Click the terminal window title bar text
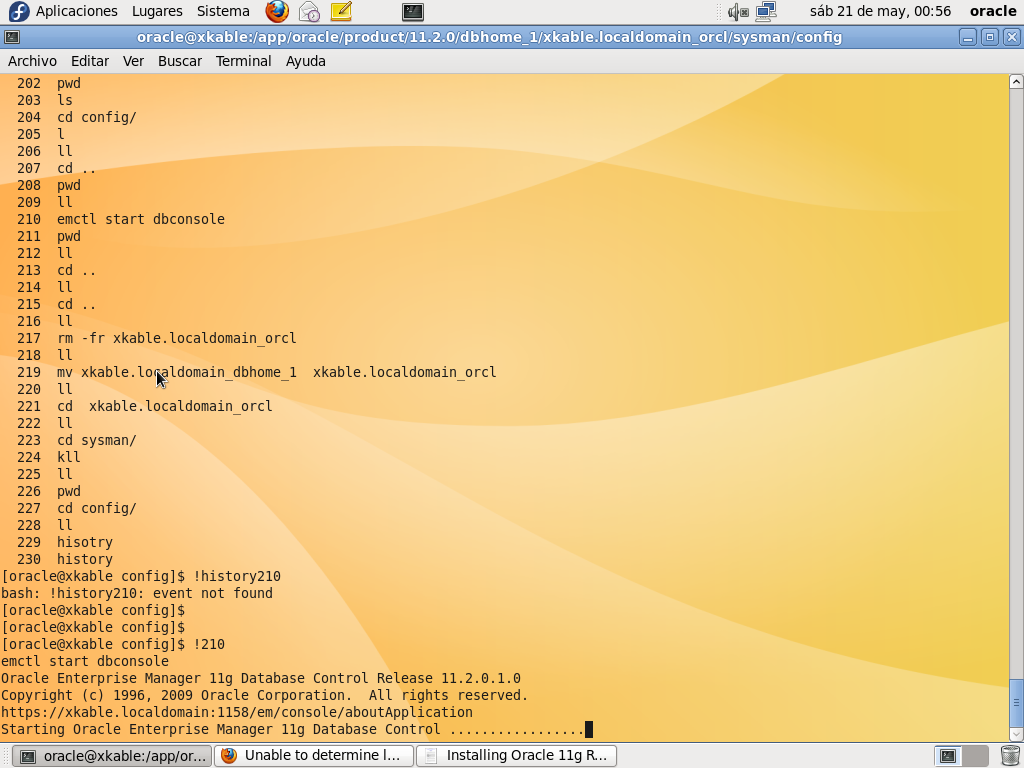This screenshot has width=1024, height=768. click(x=489, y=37)
